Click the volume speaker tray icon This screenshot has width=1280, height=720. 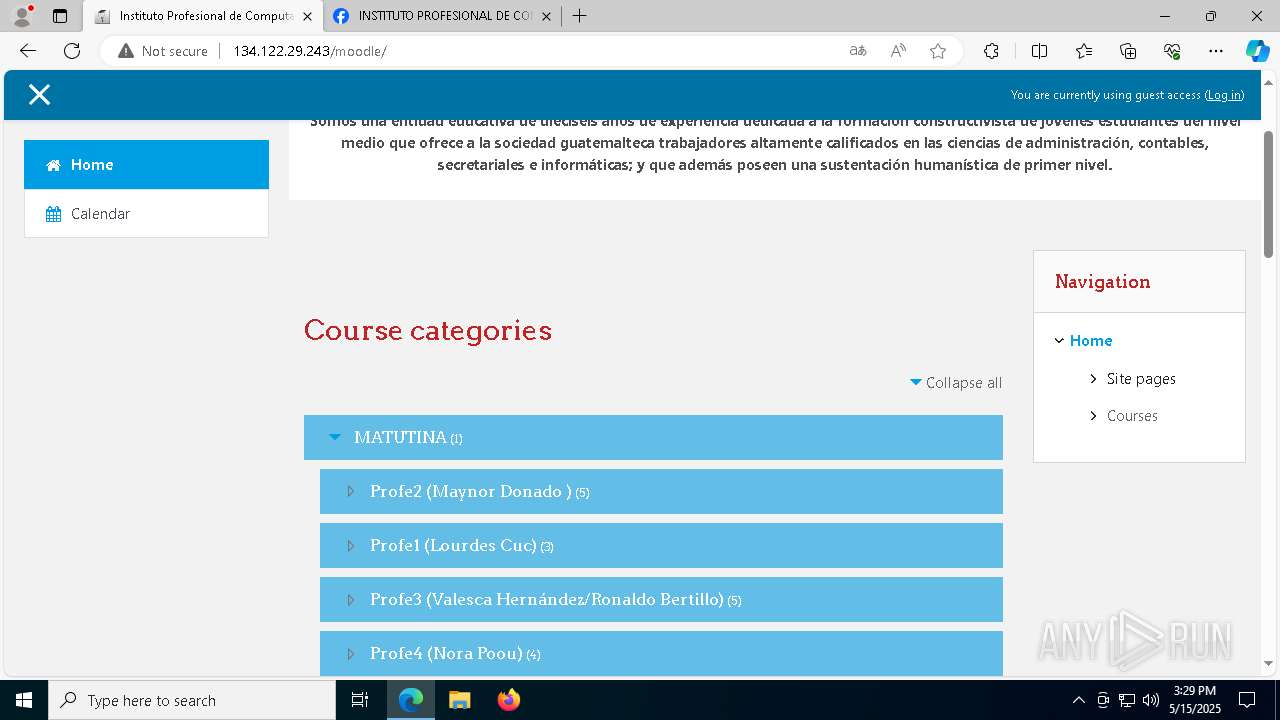click(x=1151, y=700)
